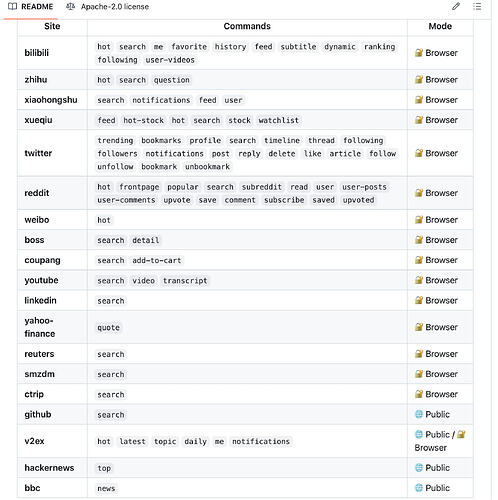Select the 'yahoo-finance' site name
This screenshot has width=498, height=500.
(40, 327)
